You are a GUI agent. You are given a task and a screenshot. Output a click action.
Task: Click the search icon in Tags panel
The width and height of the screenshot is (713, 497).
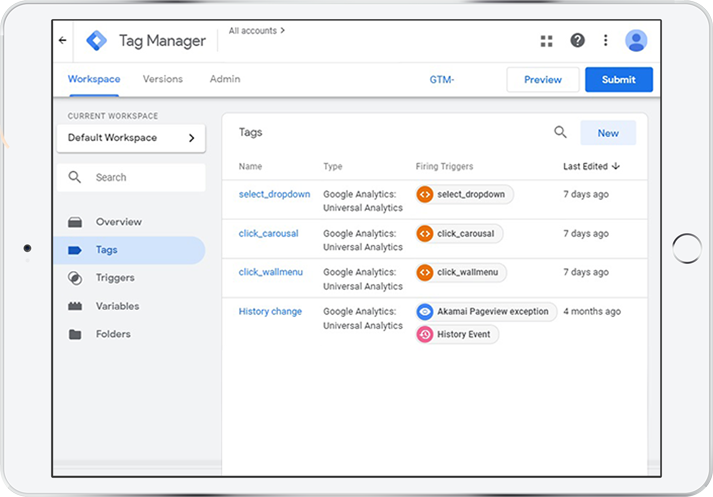pos(560,132)
